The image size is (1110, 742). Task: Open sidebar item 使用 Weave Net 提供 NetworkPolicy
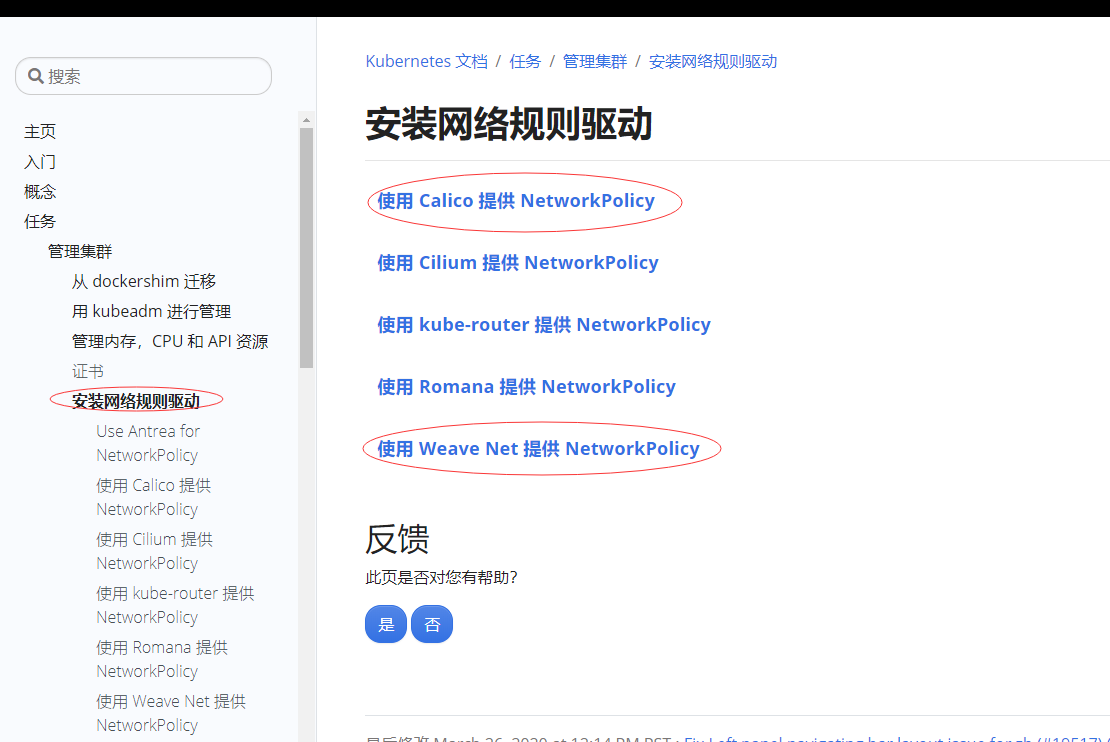[x=171, y=713]
